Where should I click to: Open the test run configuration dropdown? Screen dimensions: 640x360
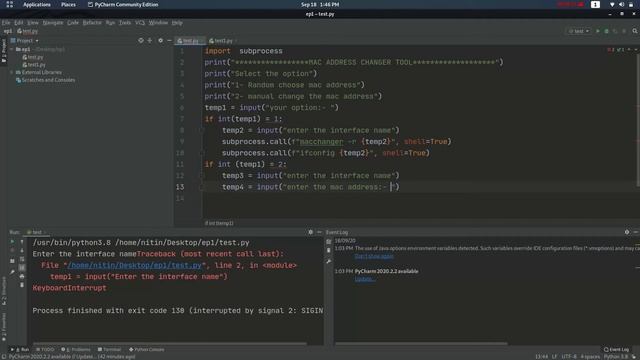579,31
